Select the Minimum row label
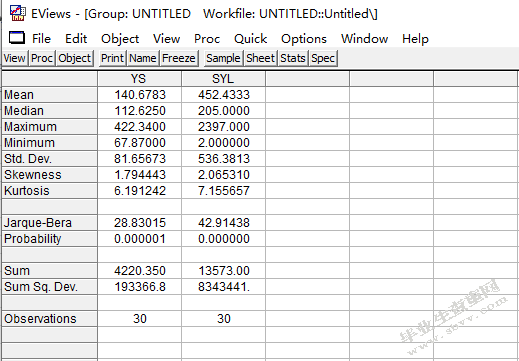The width and height of the screenshot is (519, 361). pos(49,143)
